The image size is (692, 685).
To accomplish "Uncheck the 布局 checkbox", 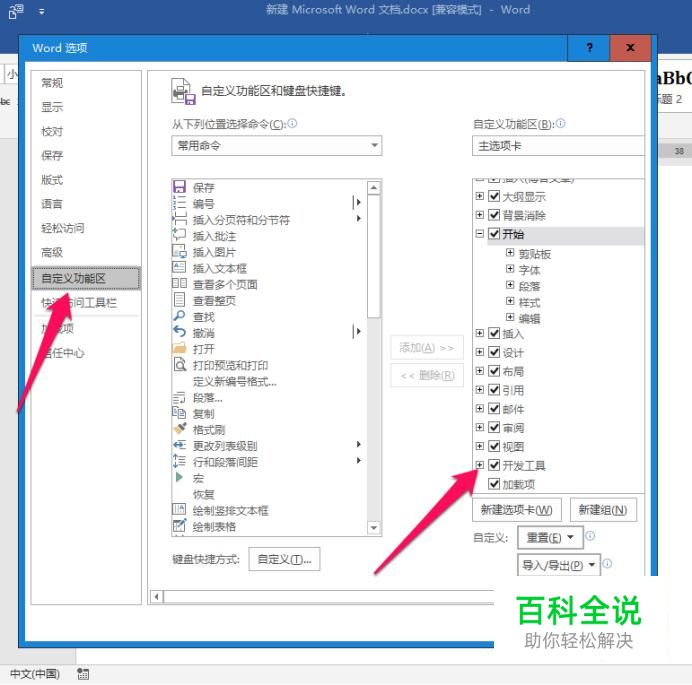I will pos(494,371).
